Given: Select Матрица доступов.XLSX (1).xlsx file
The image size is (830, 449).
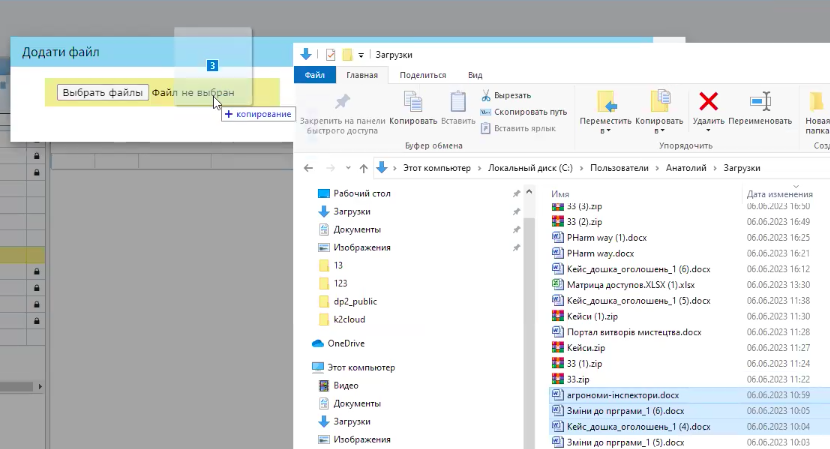Looking at the screenshot, I should coord(630,285).
